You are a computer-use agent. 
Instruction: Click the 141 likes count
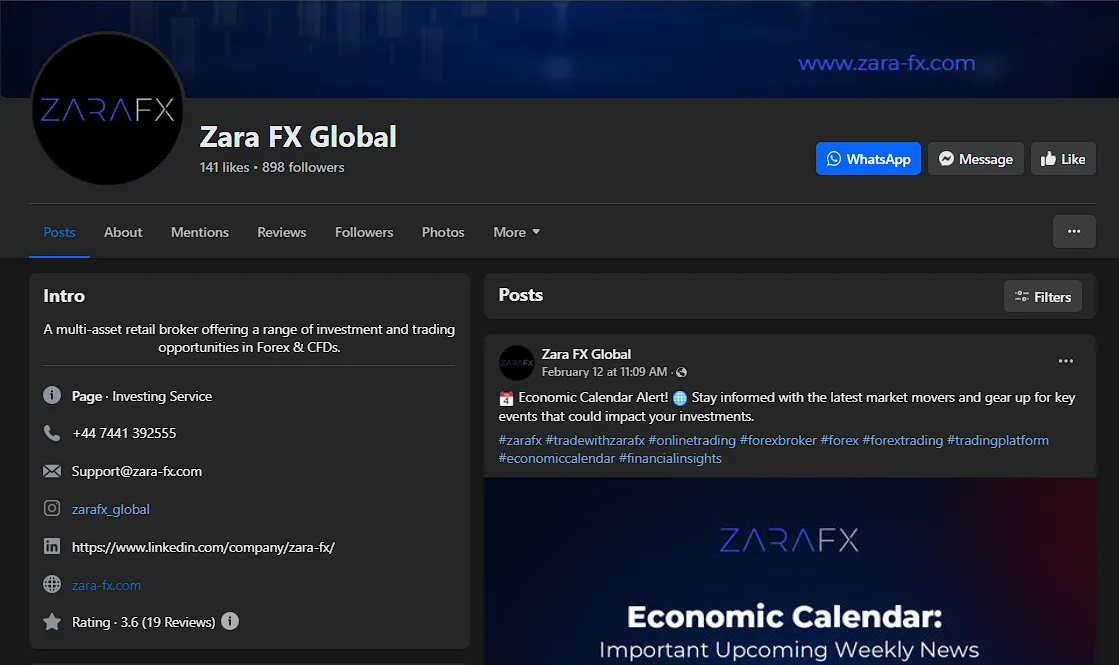tap(224, 167)
